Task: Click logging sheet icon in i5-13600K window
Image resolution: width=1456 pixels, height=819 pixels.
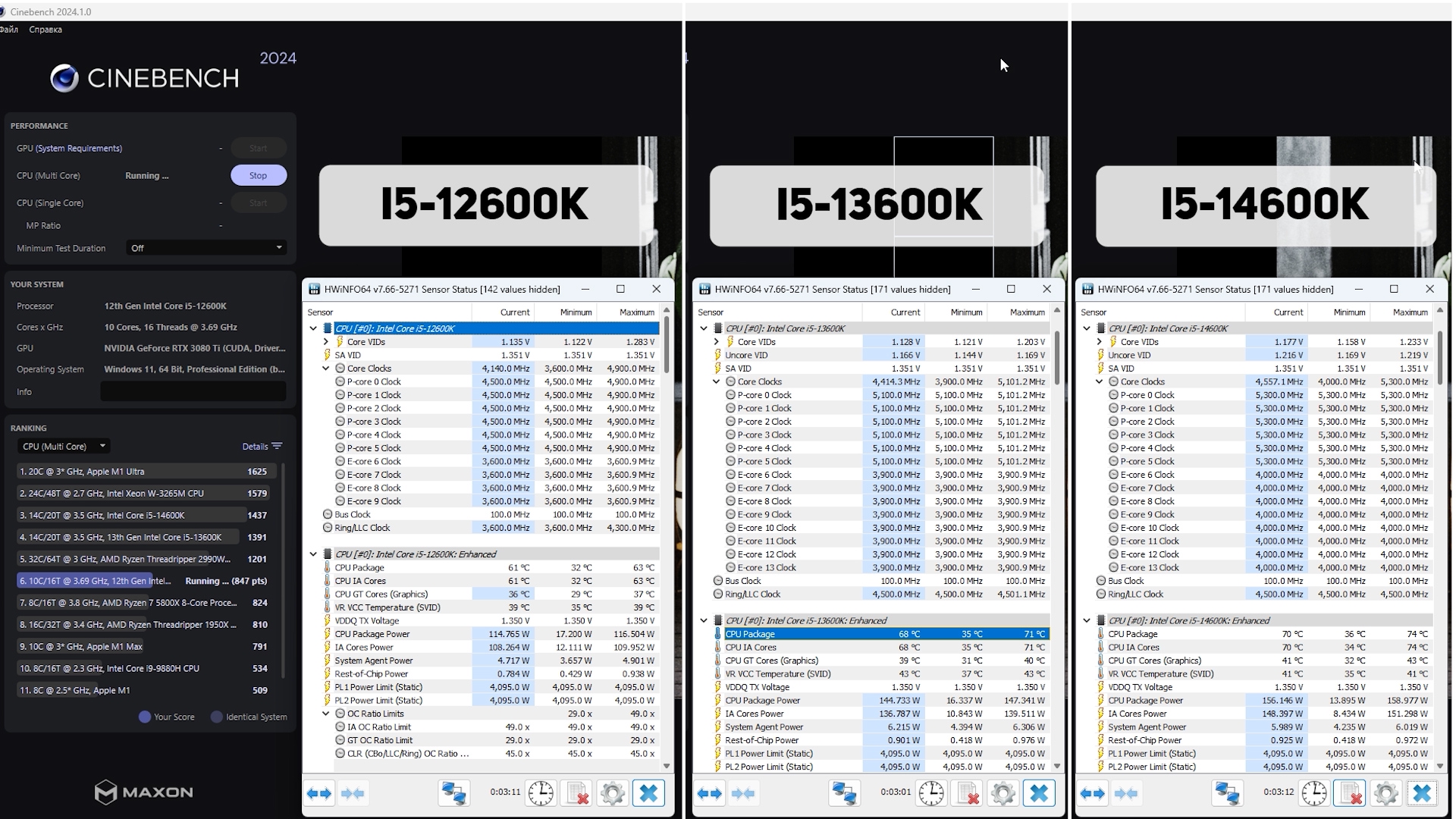Action: click(967, 793)
